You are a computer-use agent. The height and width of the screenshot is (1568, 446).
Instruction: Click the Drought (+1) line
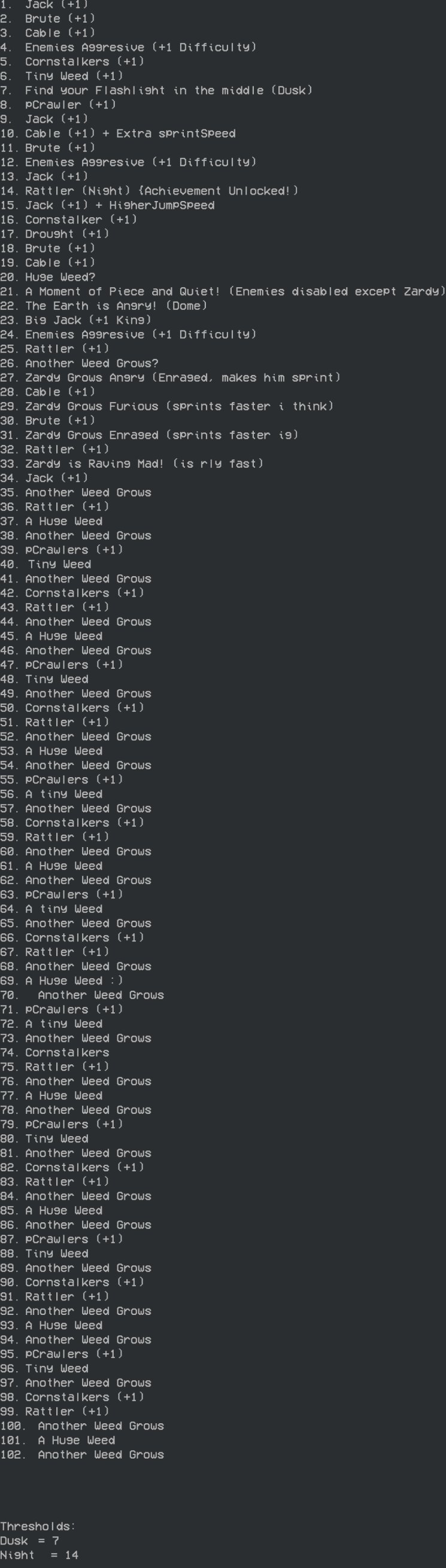point(54,235)
